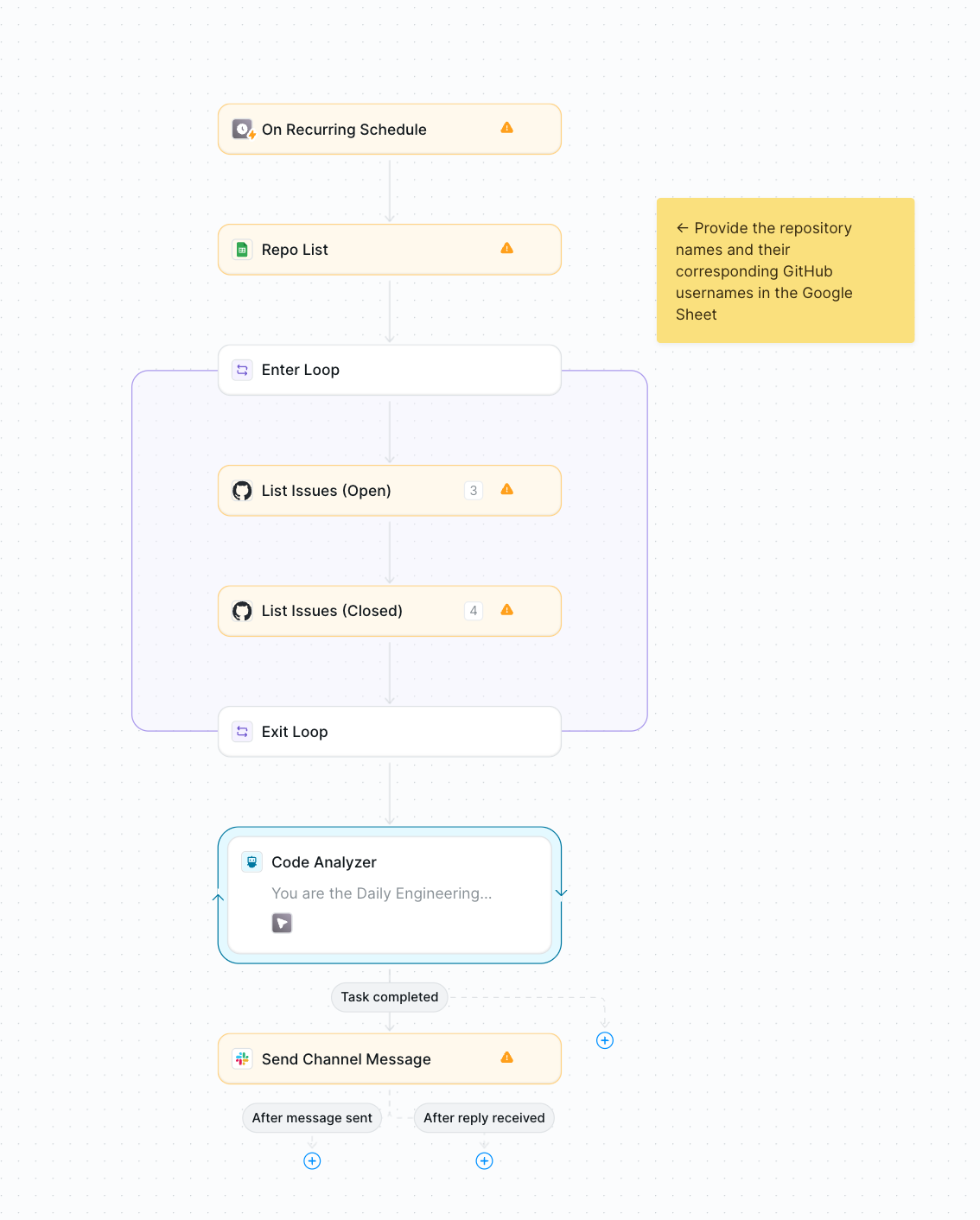Click the up arrow on Code Analyzer's left edge
This screenshot has height=1220, width=980.
(219, 899)
